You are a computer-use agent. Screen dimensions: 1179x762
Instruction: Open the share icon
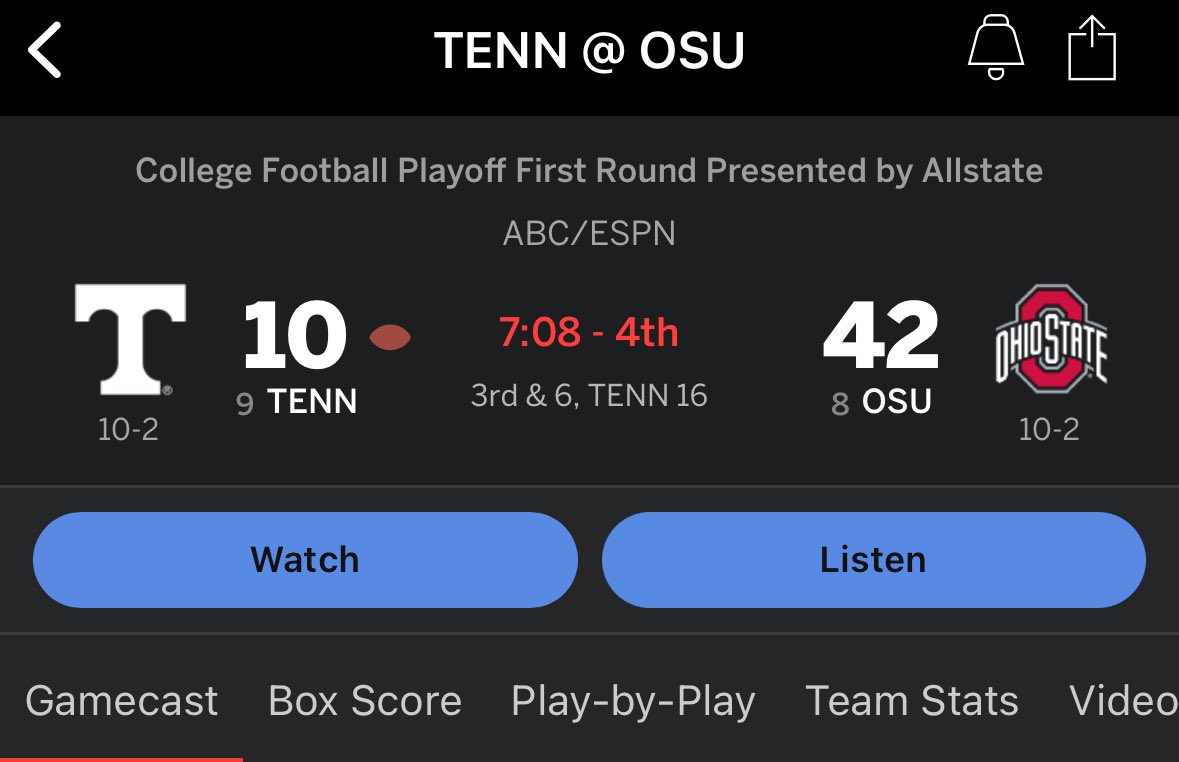point(1091,50)
